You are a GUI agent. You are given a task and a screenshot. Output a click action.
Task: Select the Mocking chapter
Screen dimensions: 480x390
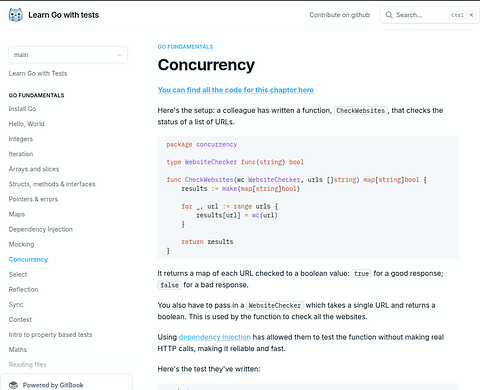coord(21,244)
